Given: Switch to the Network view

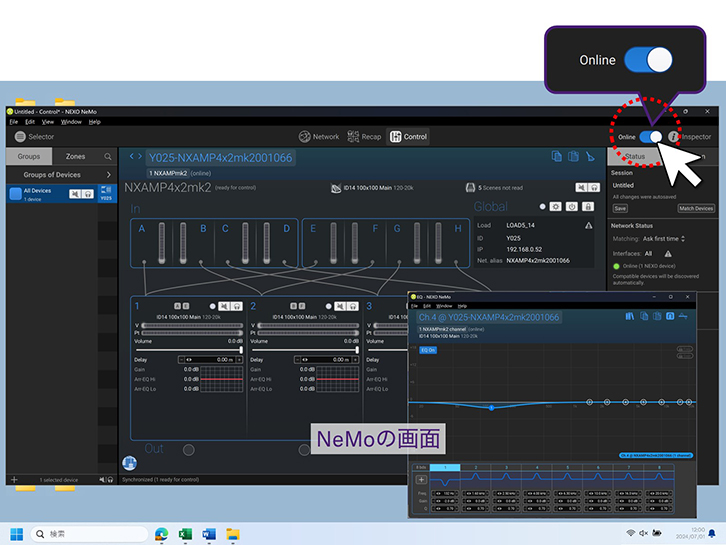Looking at the screenshot, I should tap(319, 136).
